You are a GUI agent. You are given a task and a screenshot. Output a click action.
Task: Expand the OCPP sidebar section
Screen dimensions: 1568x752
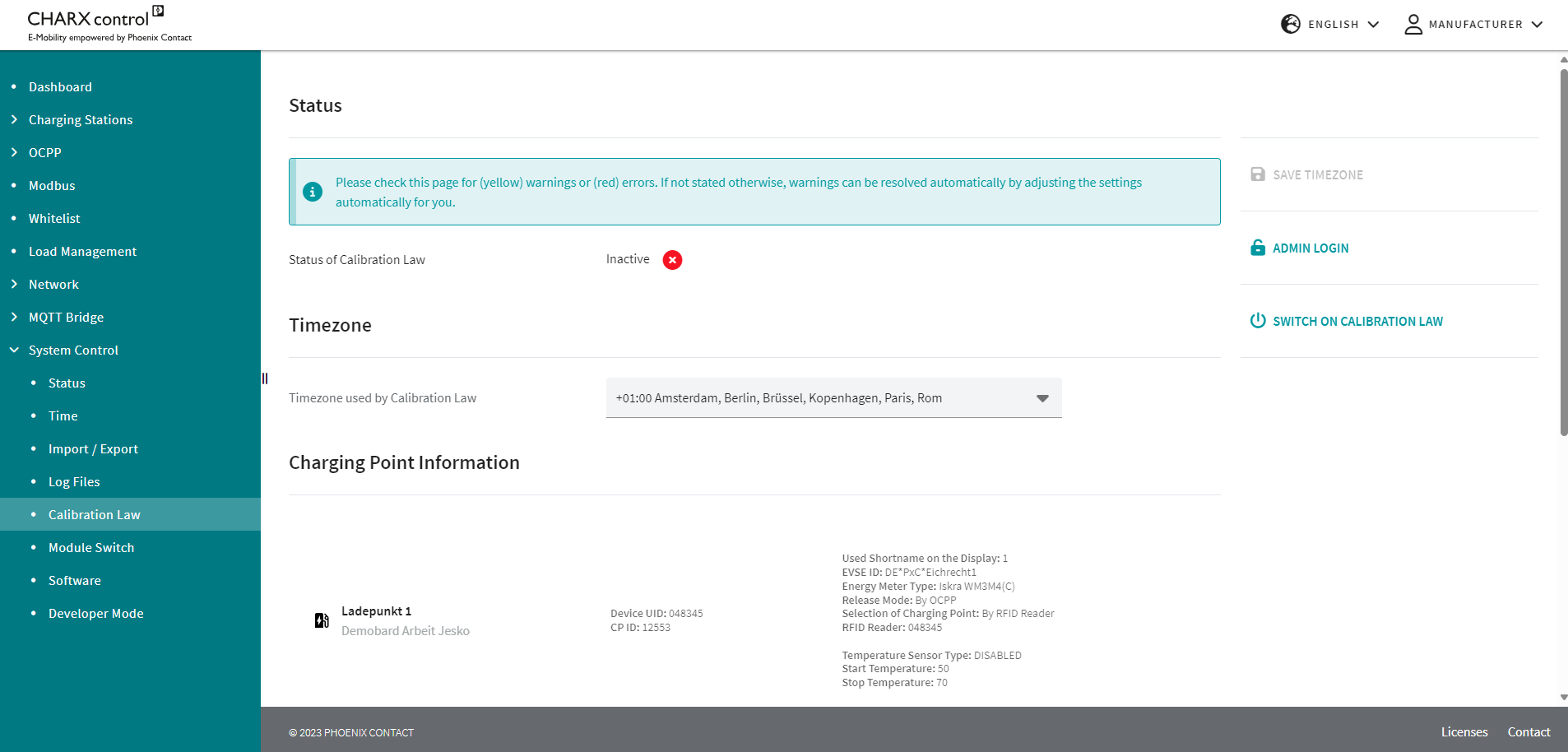(45, 153)
